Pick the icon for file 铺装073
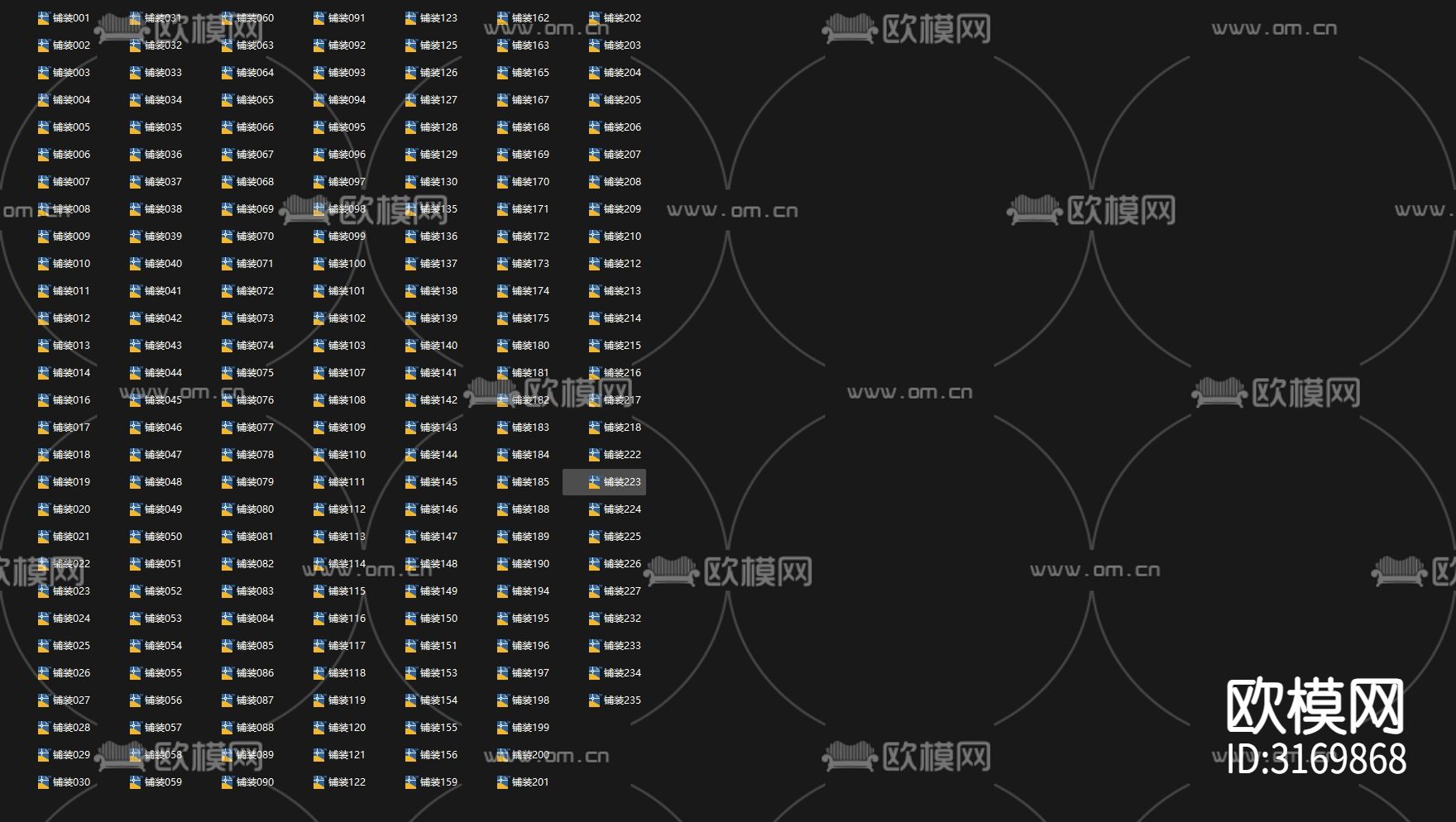The image size is (1456, 822). click(227, 318)
